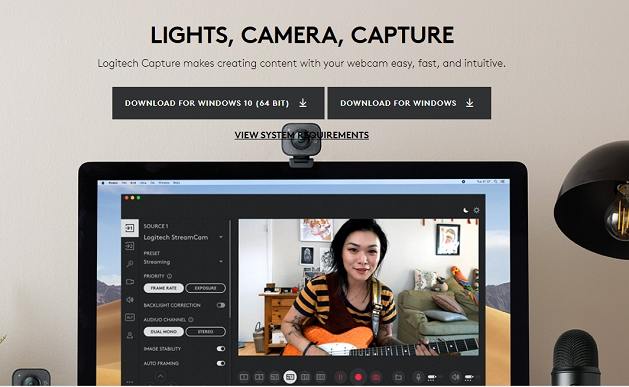Open the audio speaker sidebar panel
This screenshot has width=629, height=387.
coord(130,300)
